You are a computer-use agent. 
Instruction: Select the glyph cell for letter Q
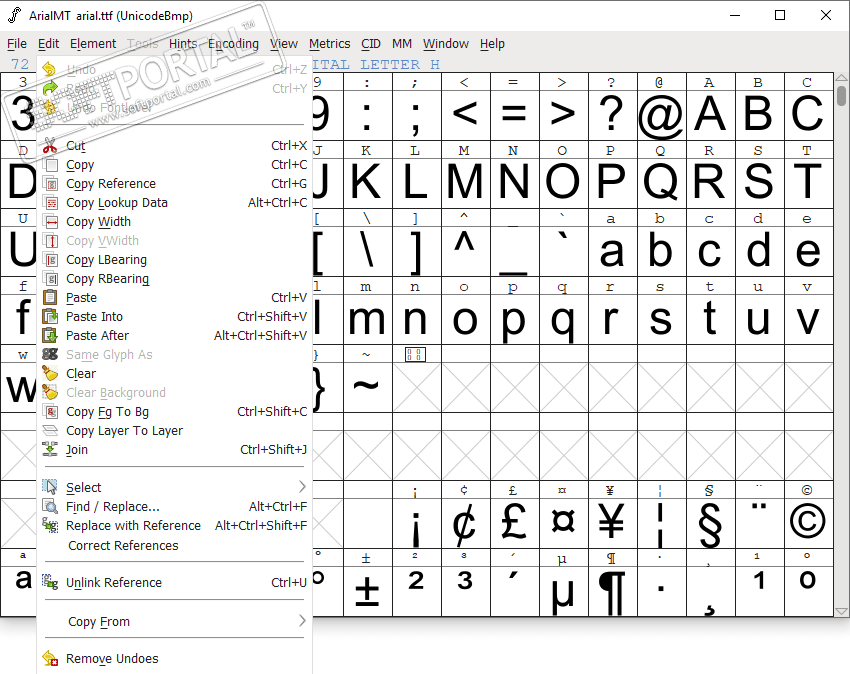pos(661,183)
